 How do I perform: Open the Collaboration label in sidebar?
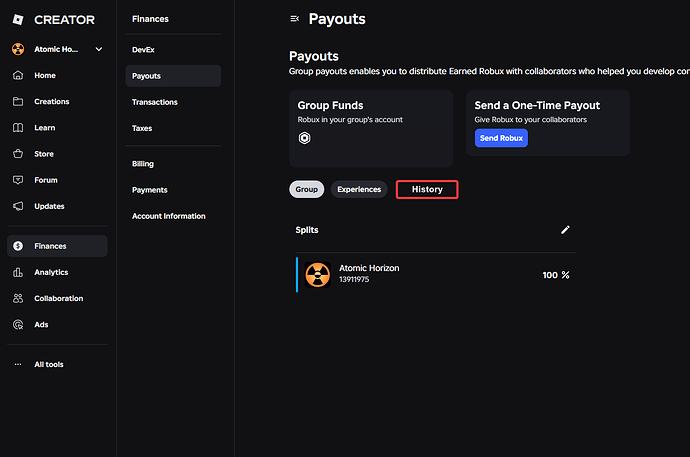tap(59, 298)
